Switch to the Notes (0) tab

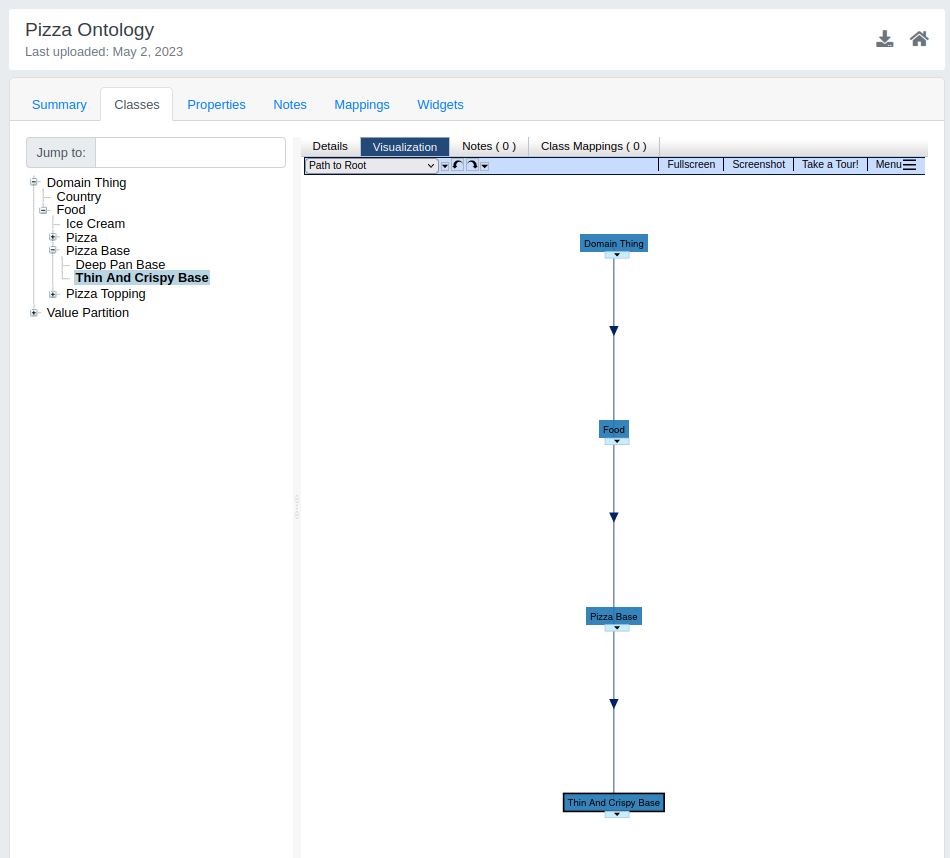click(x=488, y=145)
